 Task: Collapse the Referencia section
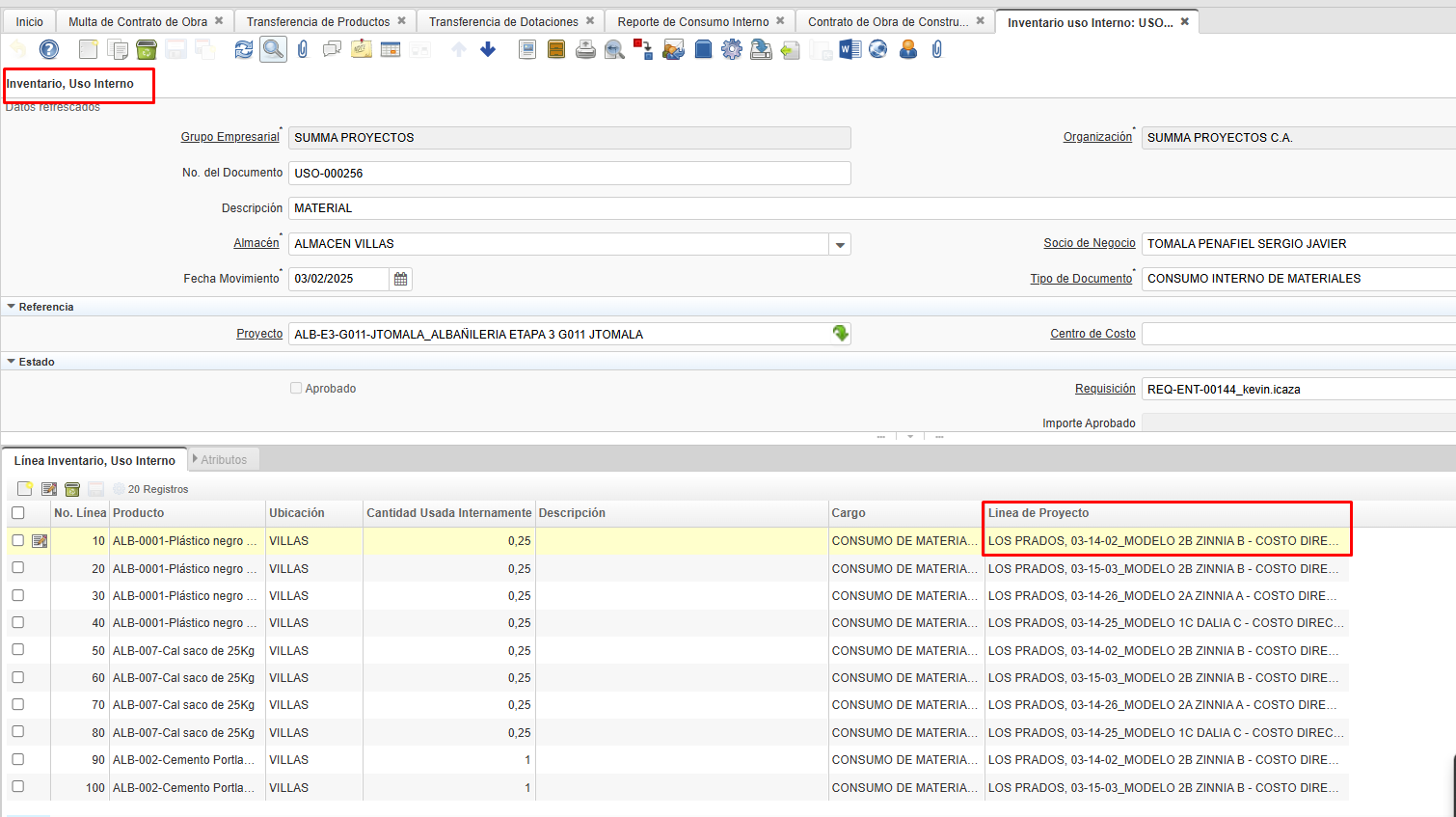[x=12, y=307]
